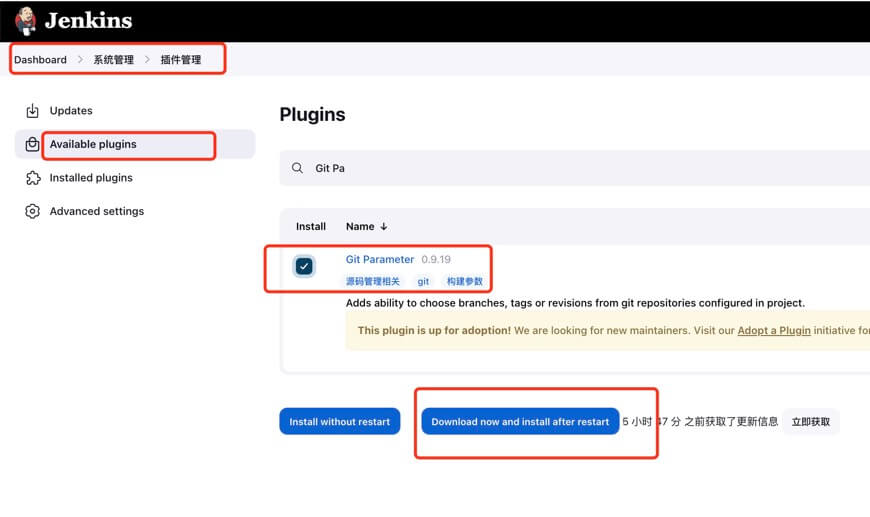Click the 立即获取 check now button
The width and height of the screenshot is (870, 517).
[x=811, y=422]
